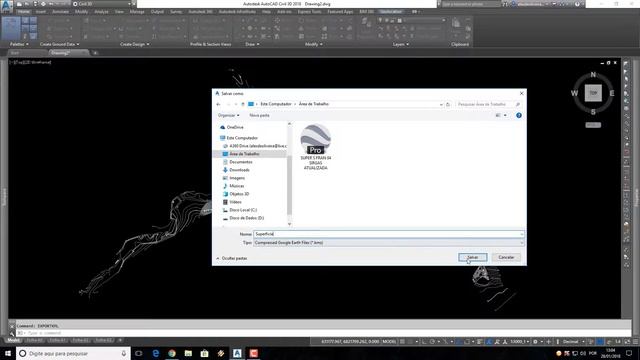Click the Nome filename input field
The height and width of the screenshot is (360, 640).
386,234
